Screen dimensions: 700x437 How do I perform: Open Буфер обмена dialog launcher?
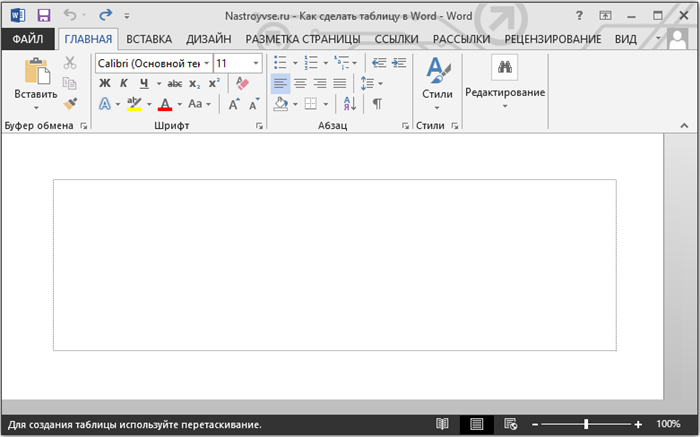click(83, 126)
